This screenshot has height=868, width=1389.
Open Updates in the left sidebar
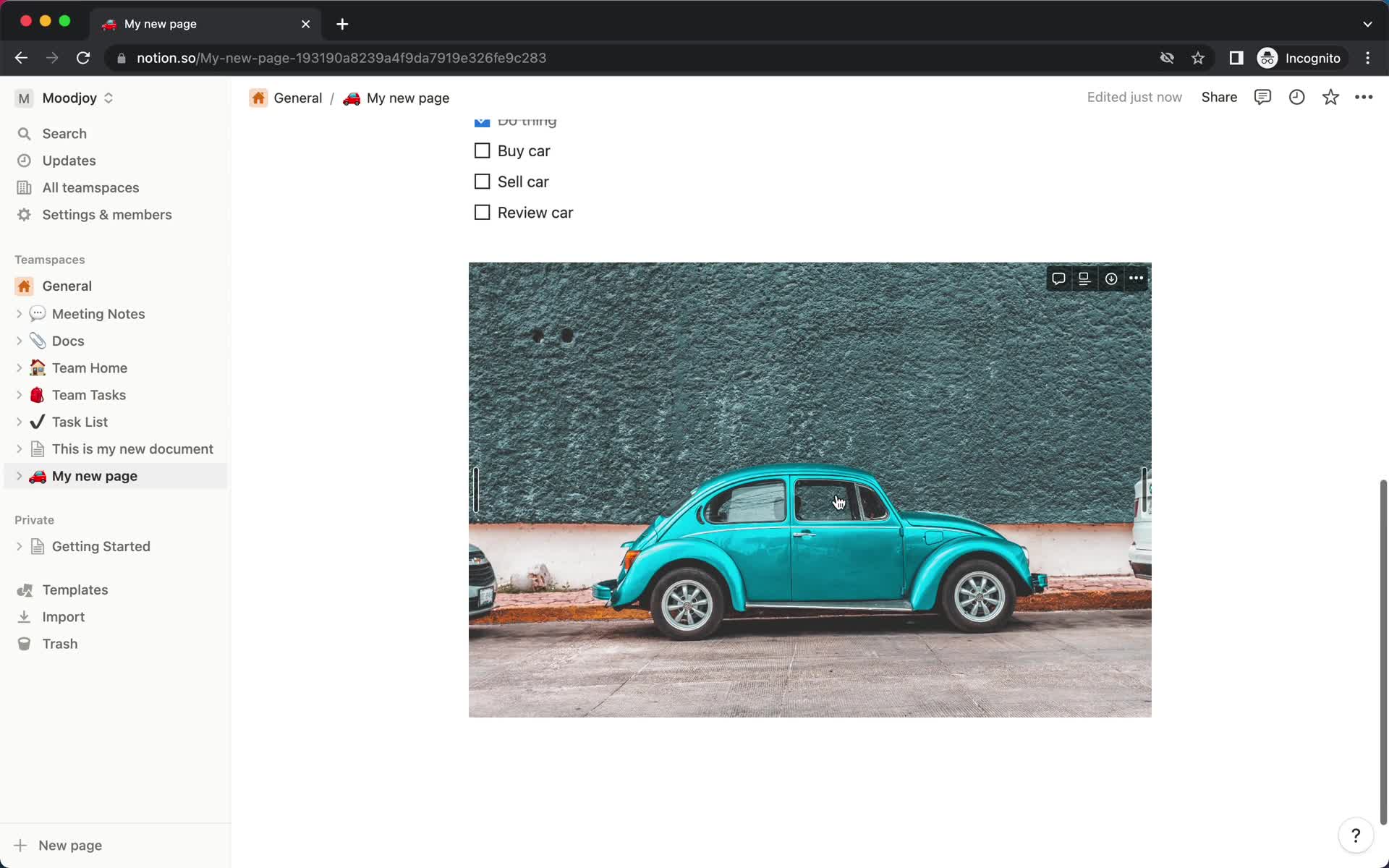(69, 160)
